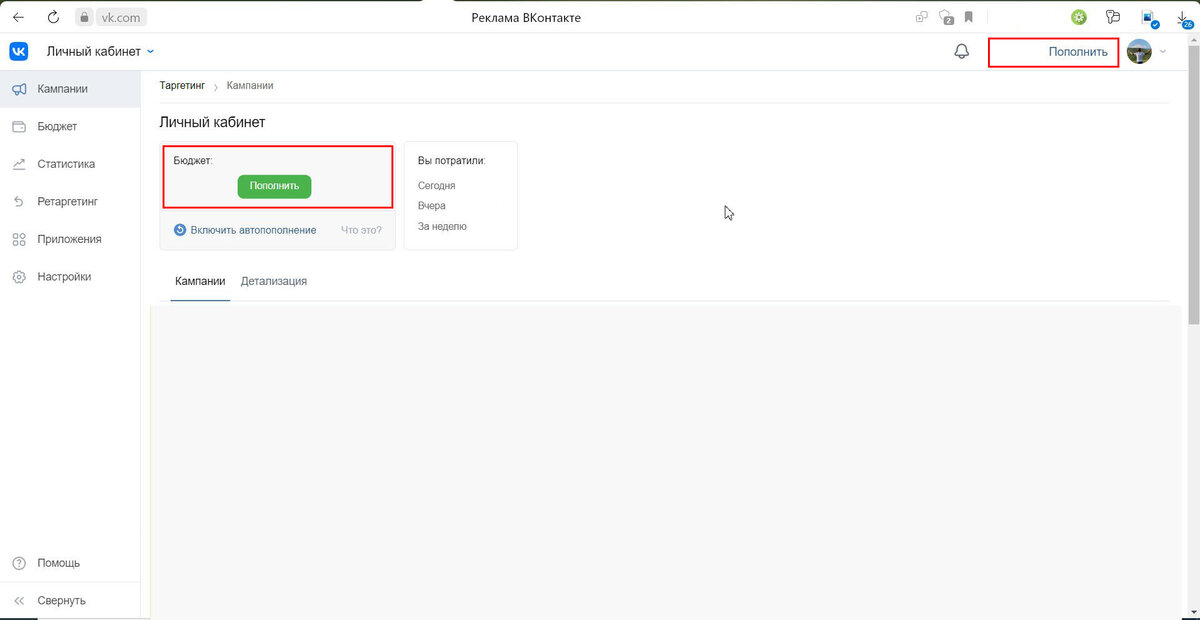Click the Бюджет: label in the budget card
Viewport: 1200px width, 620px height.
pos(193,160)
